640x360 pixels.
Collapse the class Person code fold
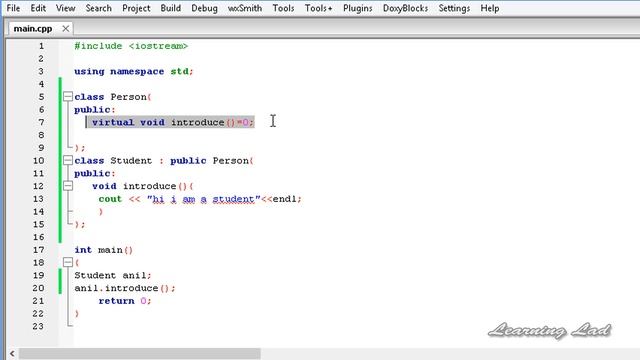pyautogui.click(x=68, y=97)
